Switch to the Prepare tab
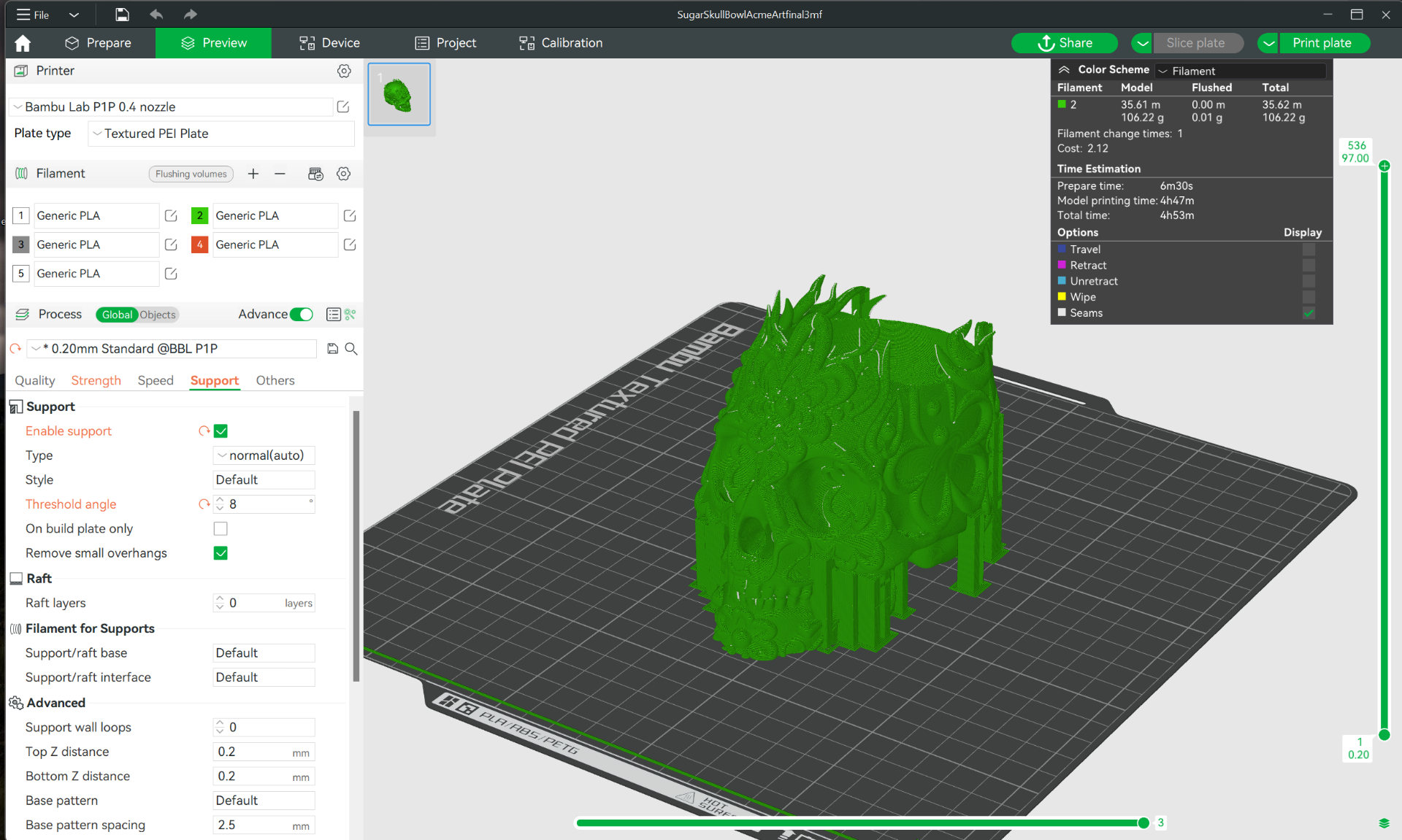Image resolution: width=1402 pixels, height=840 pixels. [98, 43]
